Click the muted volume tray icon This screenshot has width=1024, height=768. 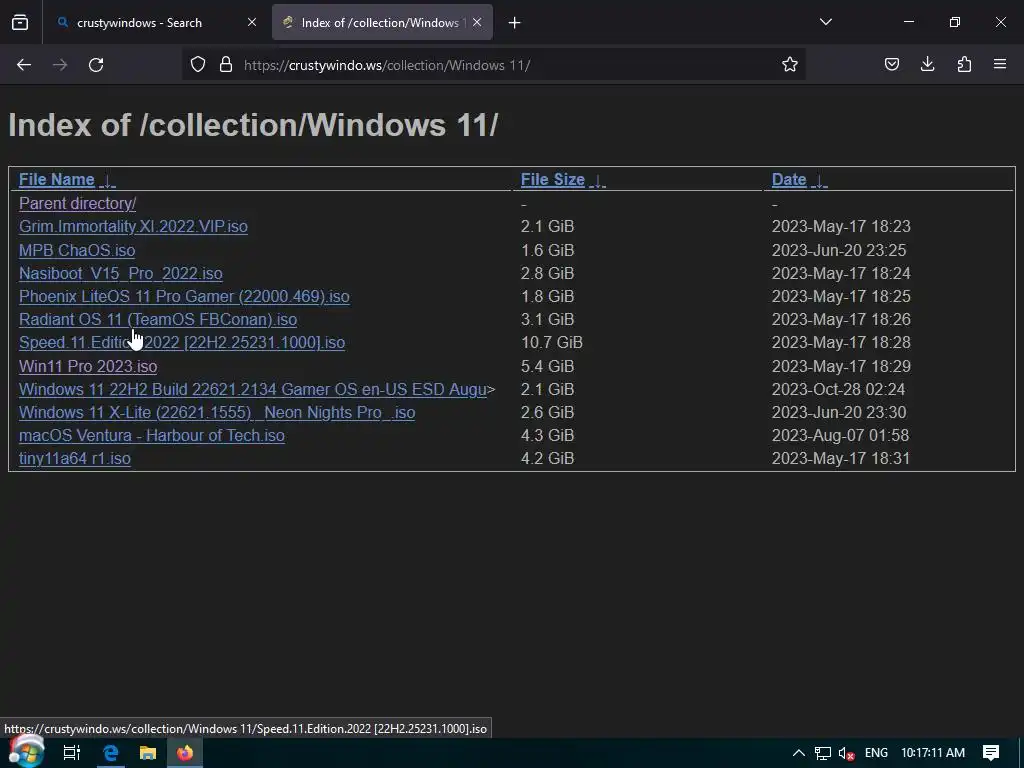tap(846, 753)
